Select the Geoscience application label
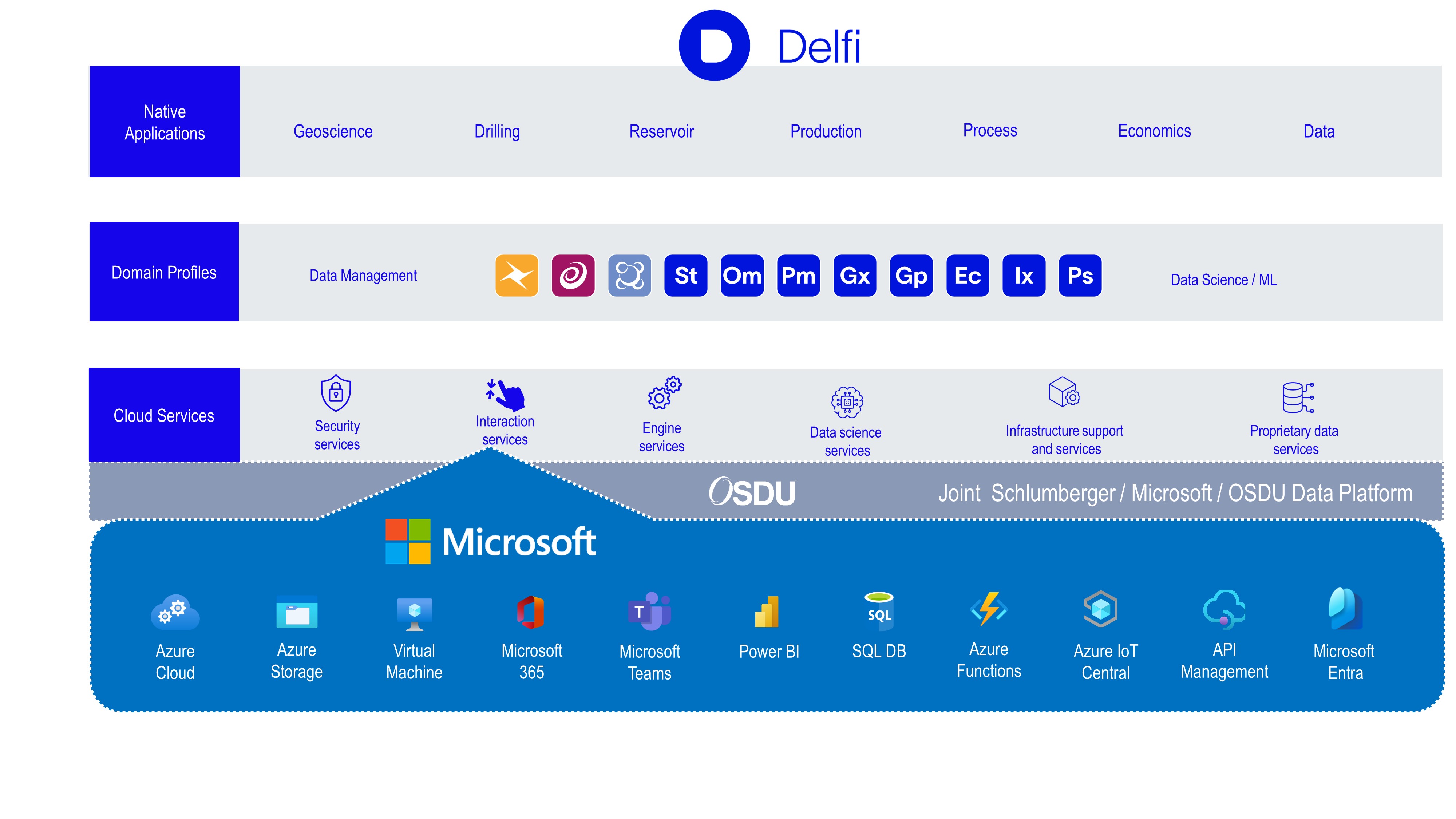The height and width of the screenshot is (819, 1456). [x=333, y=131]
